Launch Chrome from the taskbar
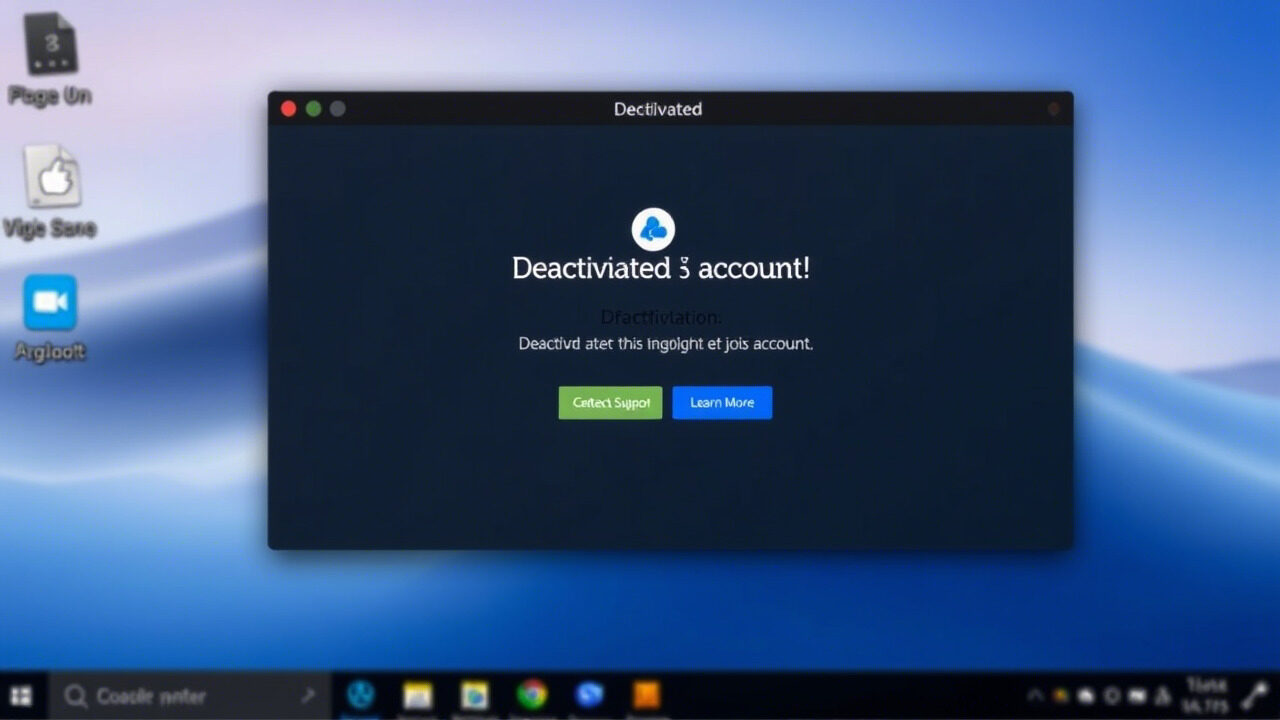This screenshot has height=720, width=1280. point(532,694)
